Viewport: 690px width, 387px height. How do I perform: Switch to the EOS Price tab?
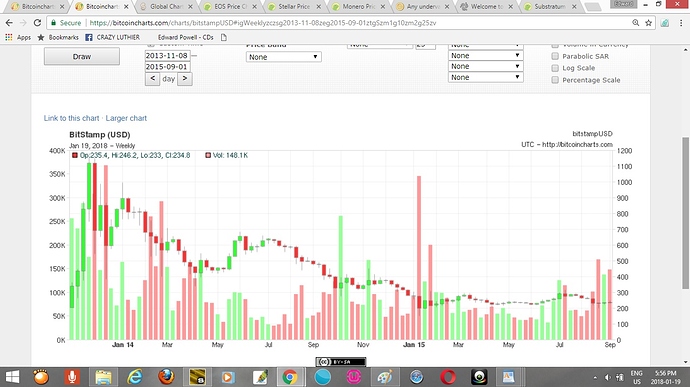(231, 7)
